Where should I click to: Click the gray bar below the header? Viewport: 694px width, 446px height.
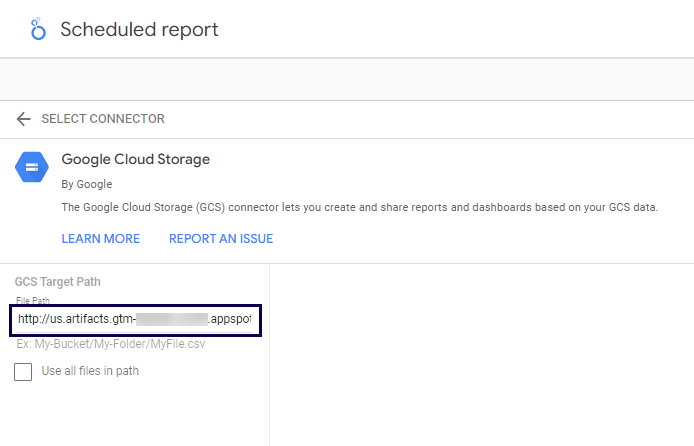click(x=347, y=79)
